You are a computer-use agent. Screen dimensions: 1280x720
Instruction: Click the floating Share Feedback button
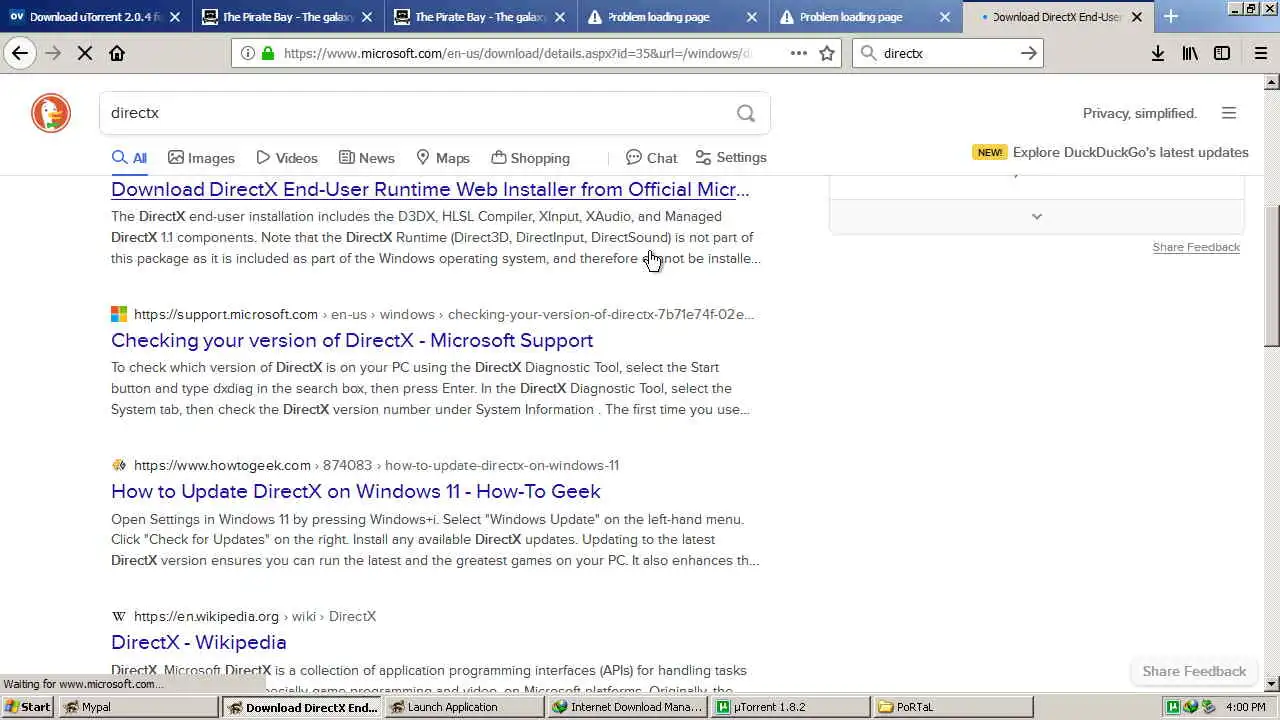[x=1194, y=671]
